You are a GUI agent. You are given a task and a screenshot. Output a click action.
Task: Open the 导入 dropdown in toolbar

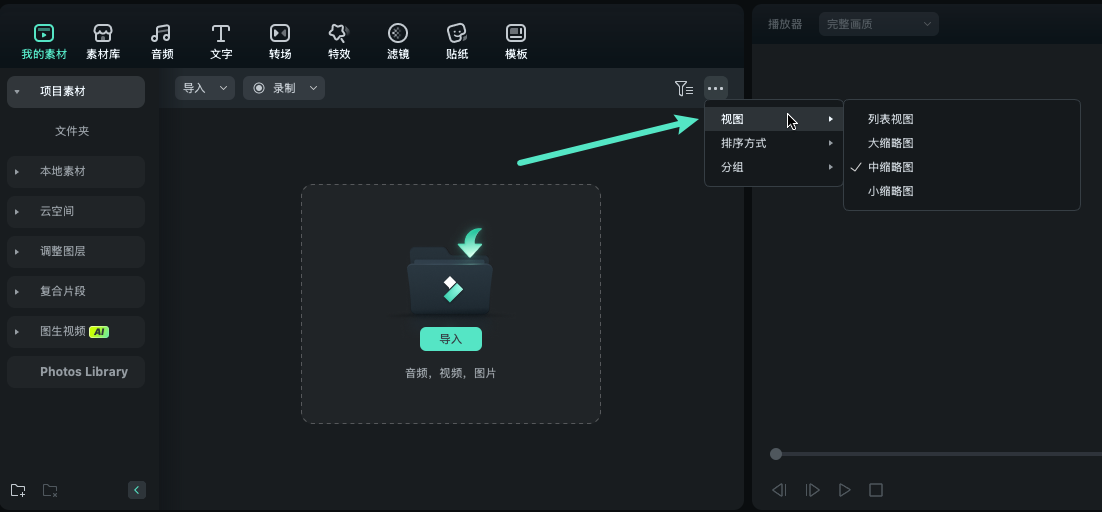pyautogui.click(x=205, y=88)
